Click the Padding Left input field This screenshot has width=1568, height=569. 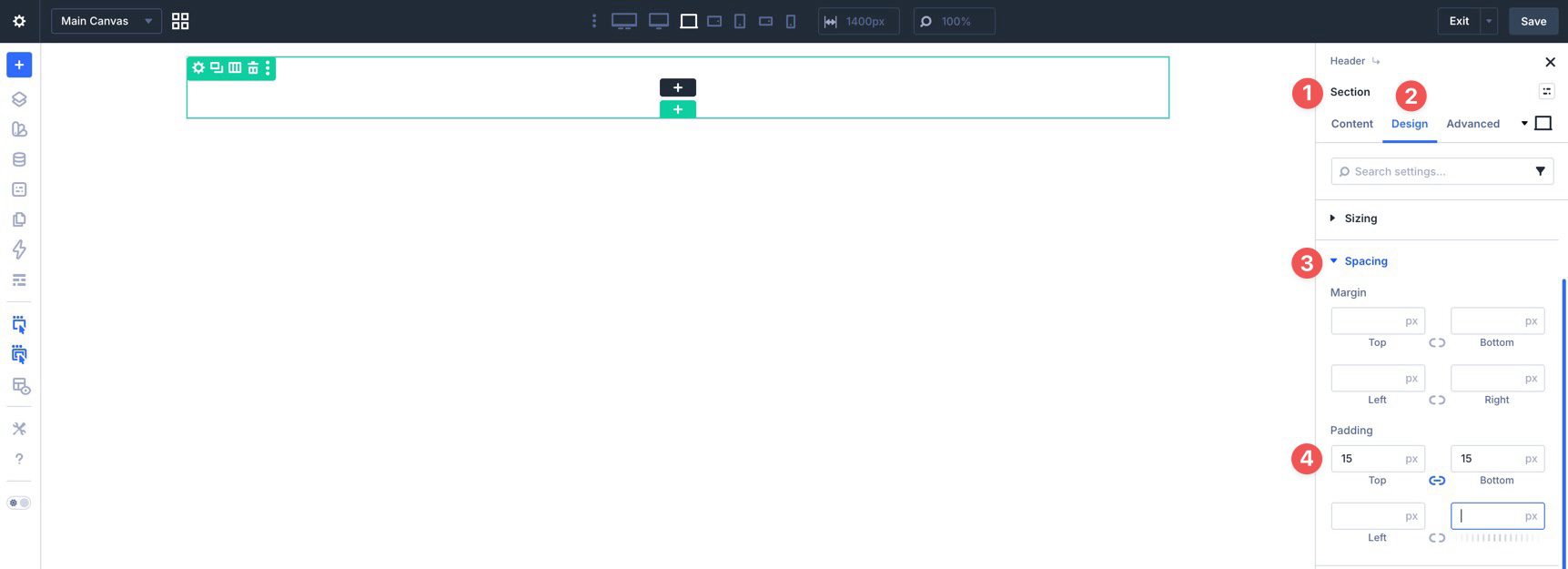click(1378, 515)
